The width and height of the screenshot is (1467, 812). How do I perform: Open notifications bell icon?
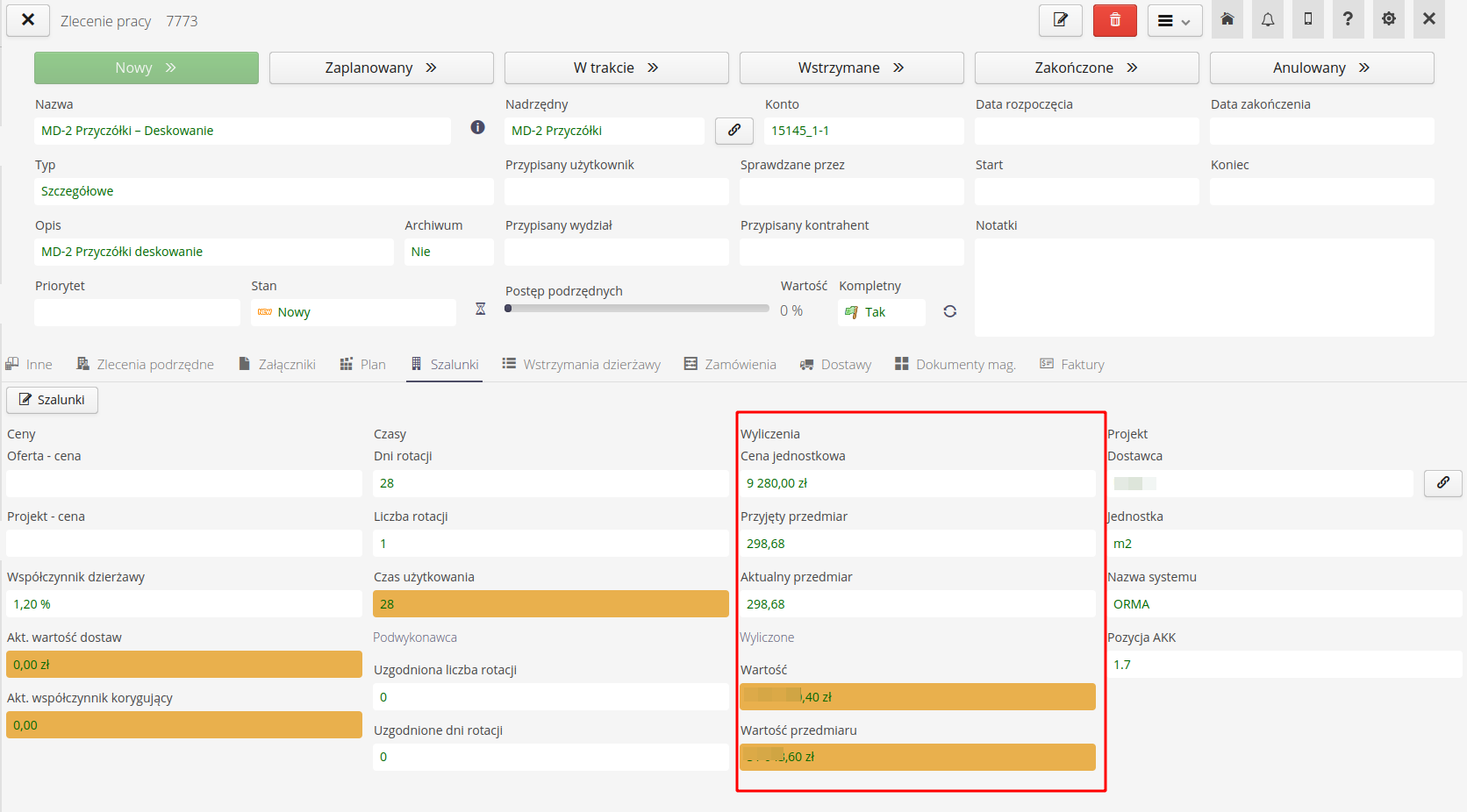(x=1267, y=19)
